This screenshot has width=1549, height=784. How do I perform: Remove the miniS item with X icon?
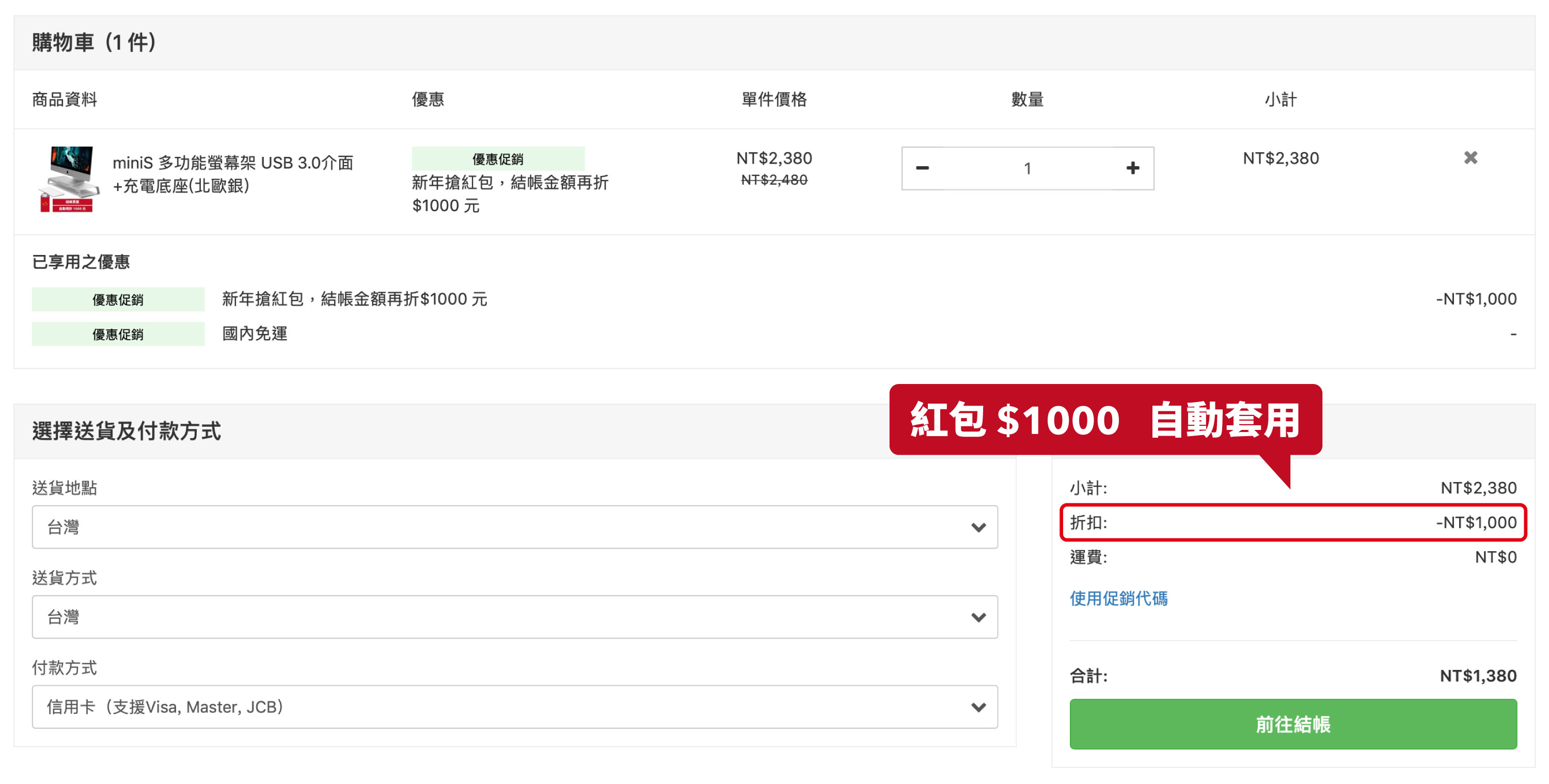(x=1470, y=157)
